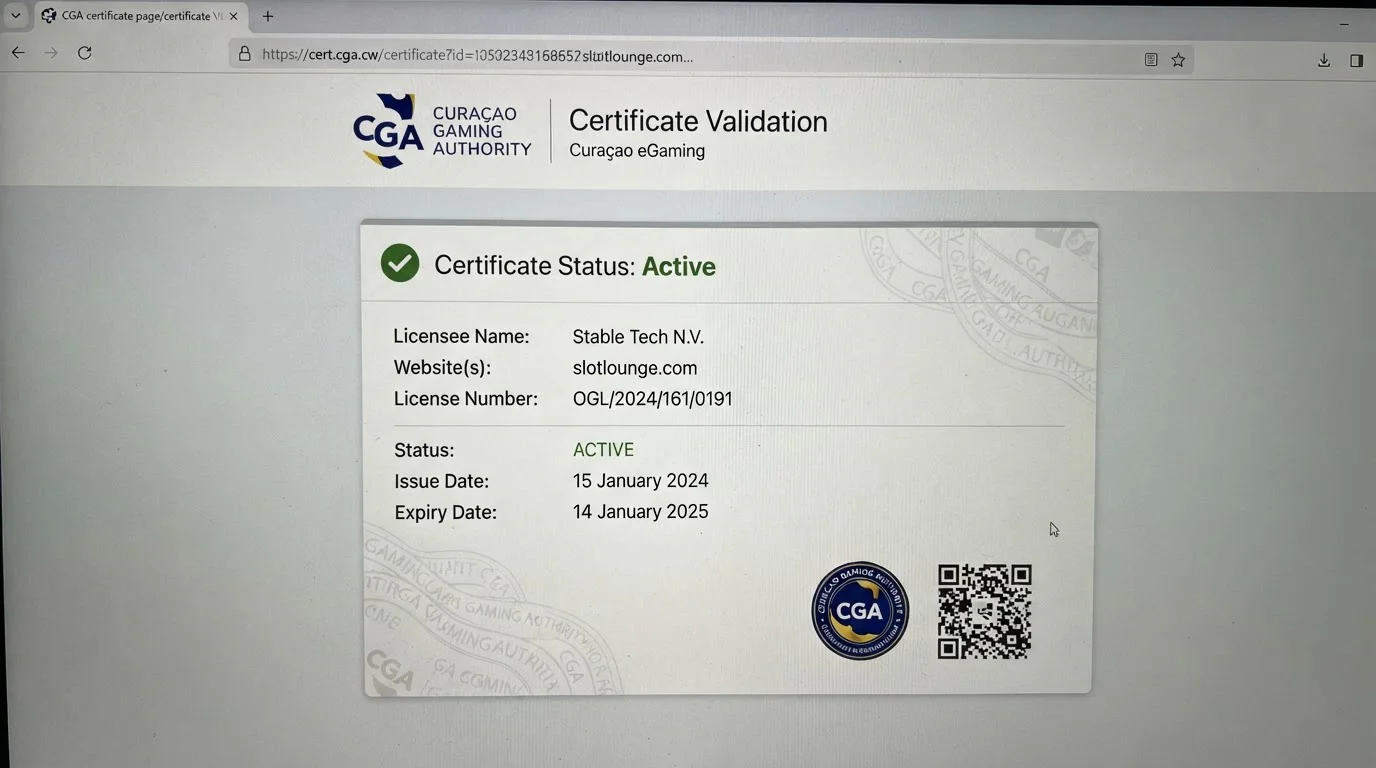Select expiry date 14 January 2025

(x=640, y=512)
